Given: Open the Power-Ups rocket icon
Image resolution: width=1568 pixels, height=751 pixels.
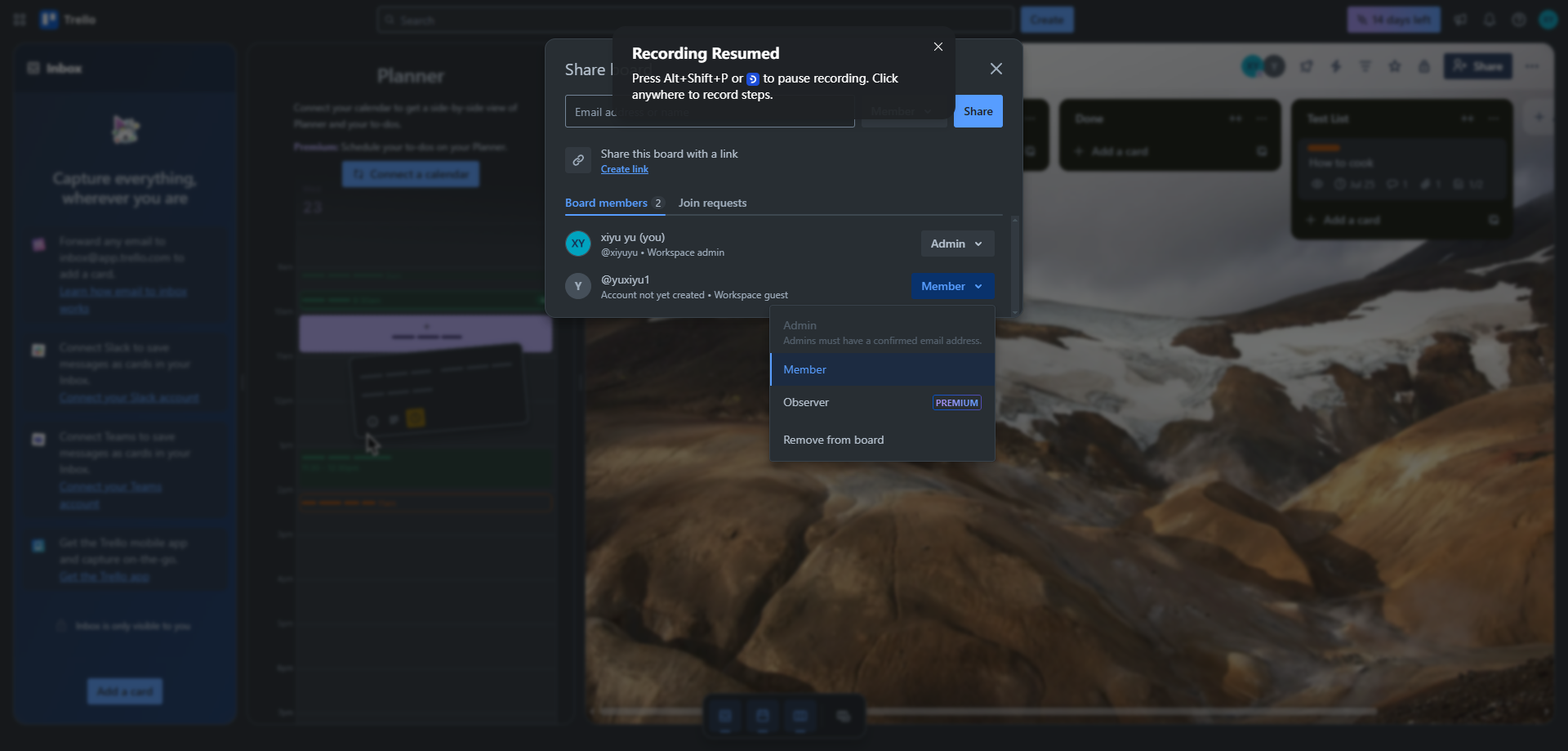Looking at the screenshot, I should click(1307, 66).
